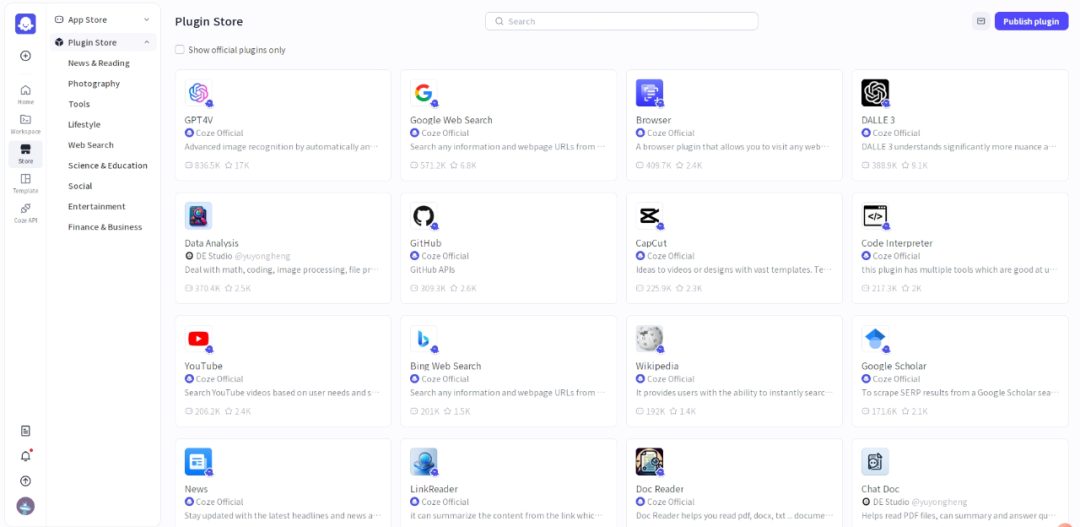Open Workspace from the left sidebar
The image size is (1080, 527).
pyautogui.click(x=25, y=124)
